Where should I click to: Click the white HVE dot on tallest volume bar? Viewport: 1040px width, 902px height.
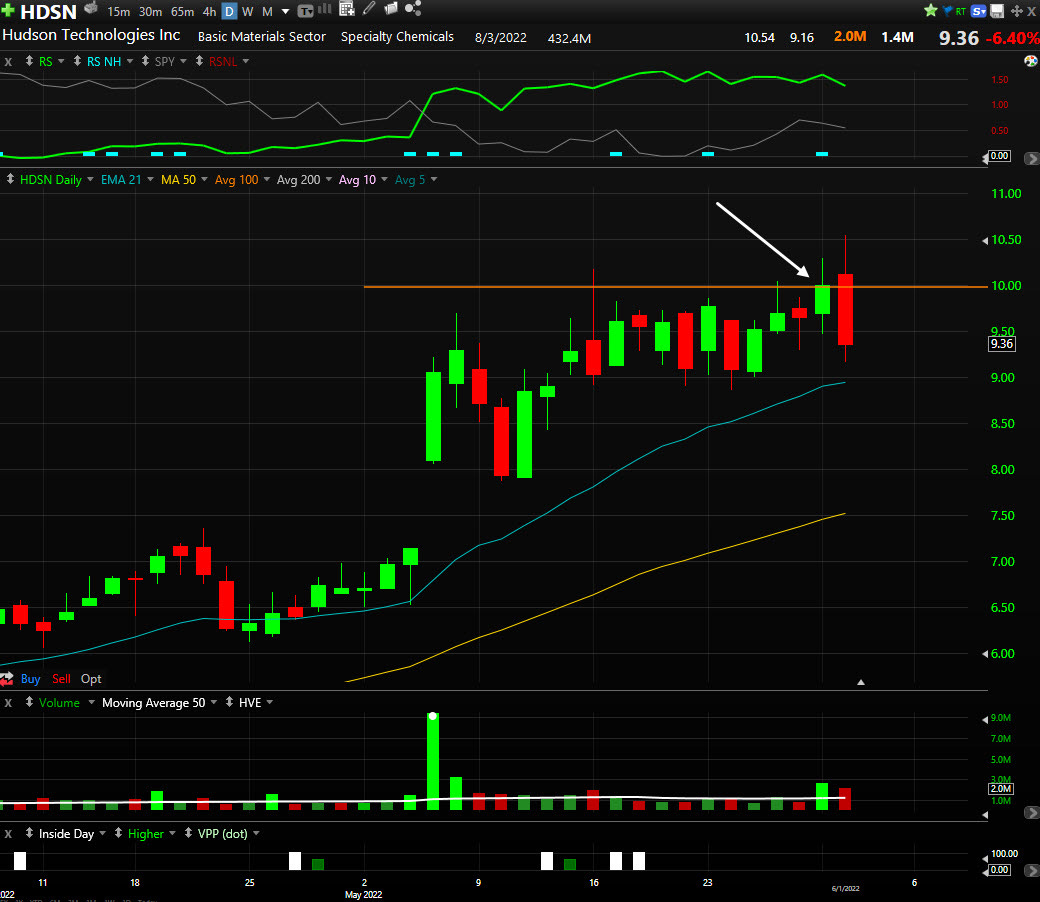point(433,716)
